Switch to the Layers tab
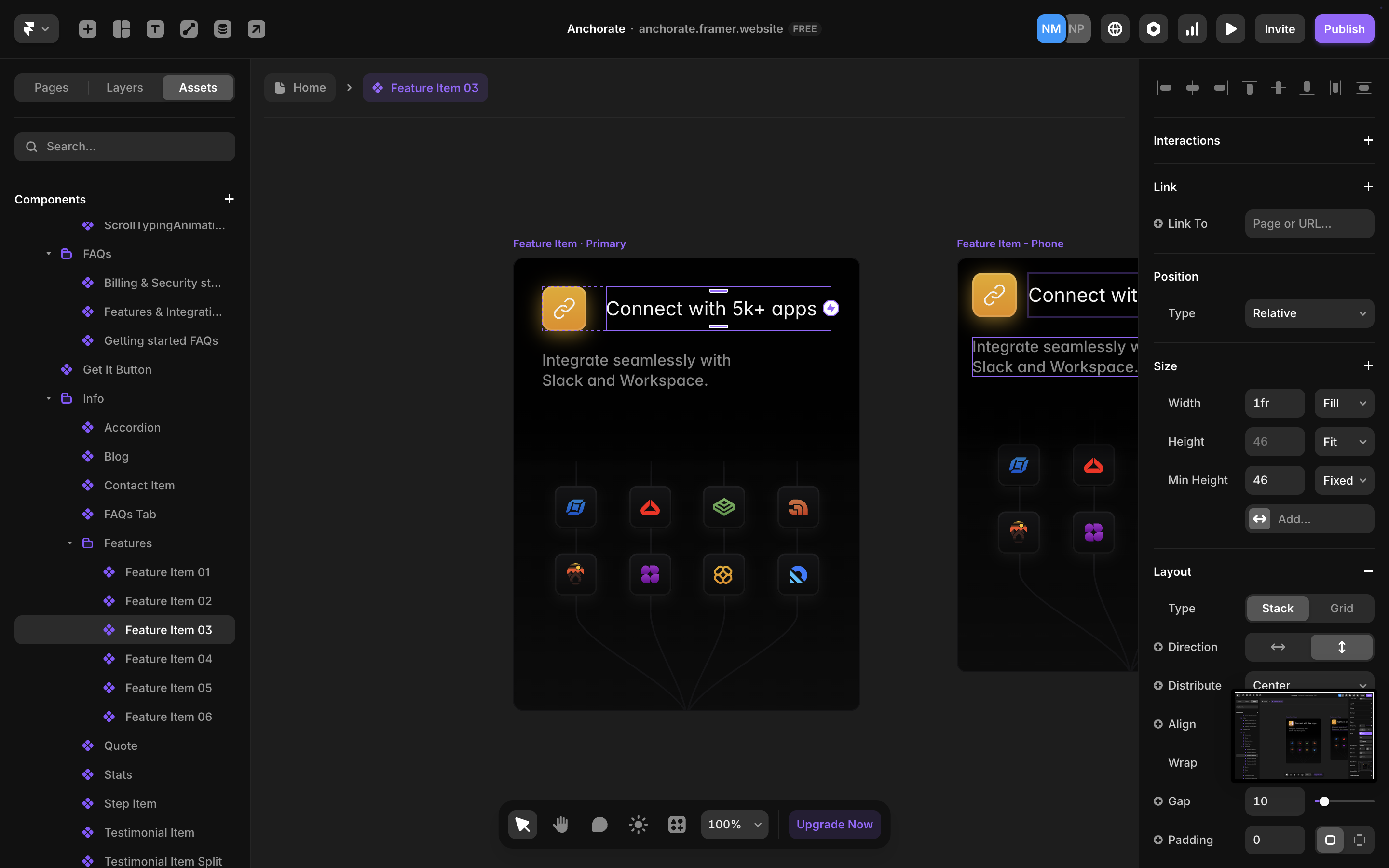 pyautogui.click(x=124, y=88)
